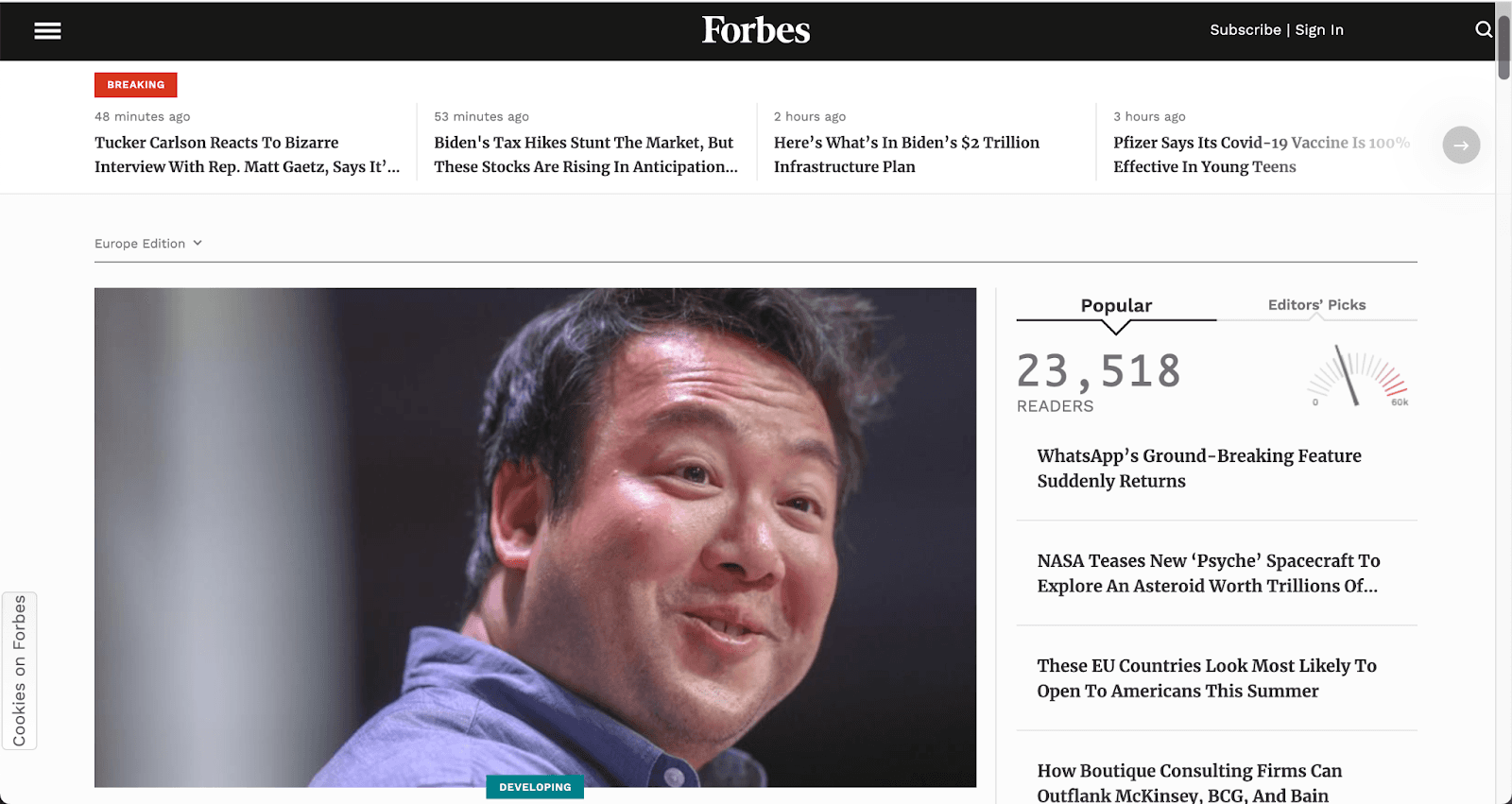Click the readers gauge meter graphic
1512x804 pixels.
1358,376
